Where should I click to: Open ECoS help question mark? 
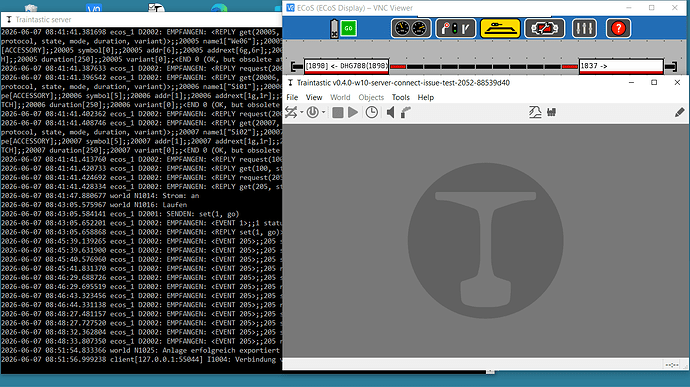tap(618, 29)
